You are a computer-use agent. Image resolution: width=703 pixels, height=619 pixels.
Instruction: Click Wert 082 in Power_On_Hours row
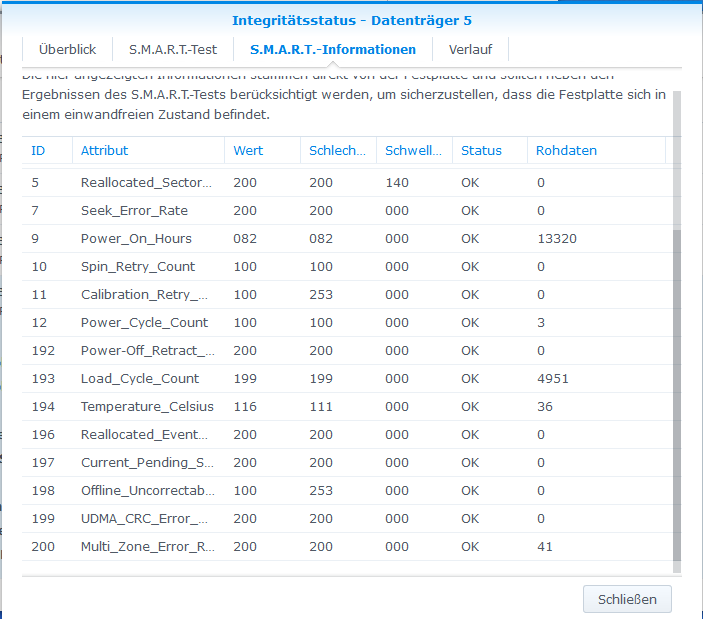245,238
